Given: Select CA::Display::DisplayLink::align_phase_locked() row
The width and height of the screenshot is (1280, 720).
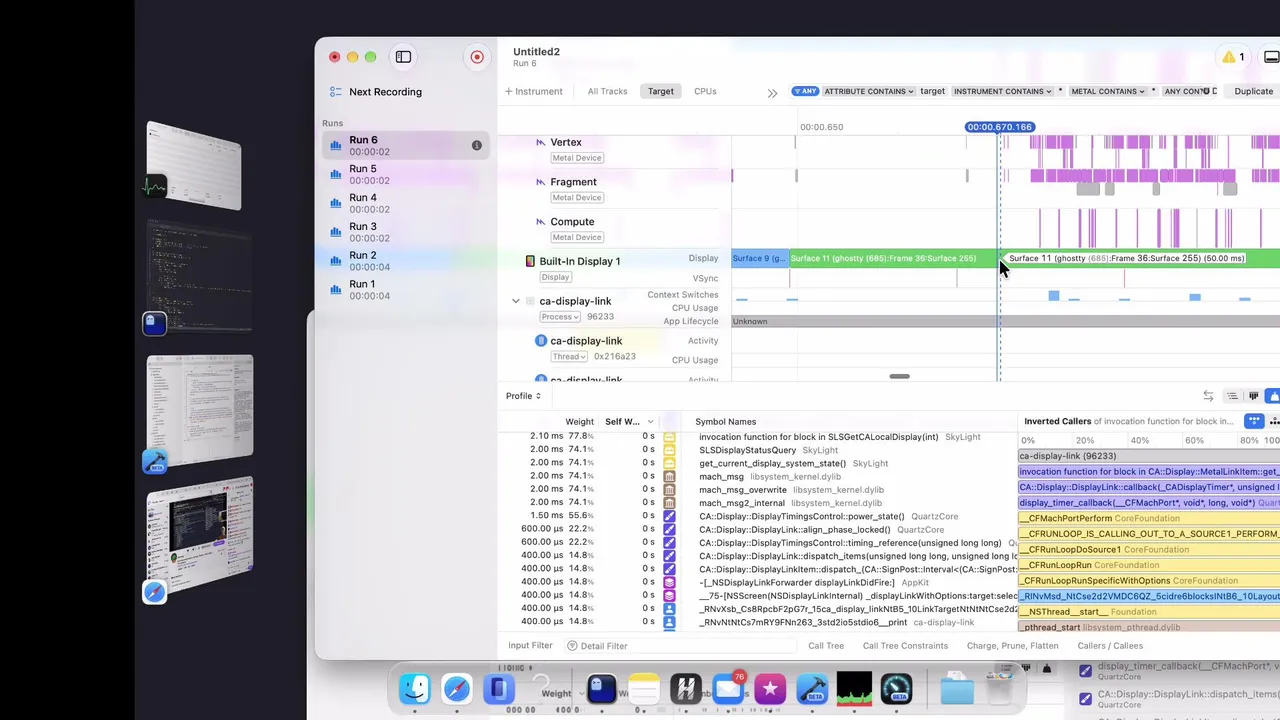Looking at the screenshot, I should click(760, 529).
